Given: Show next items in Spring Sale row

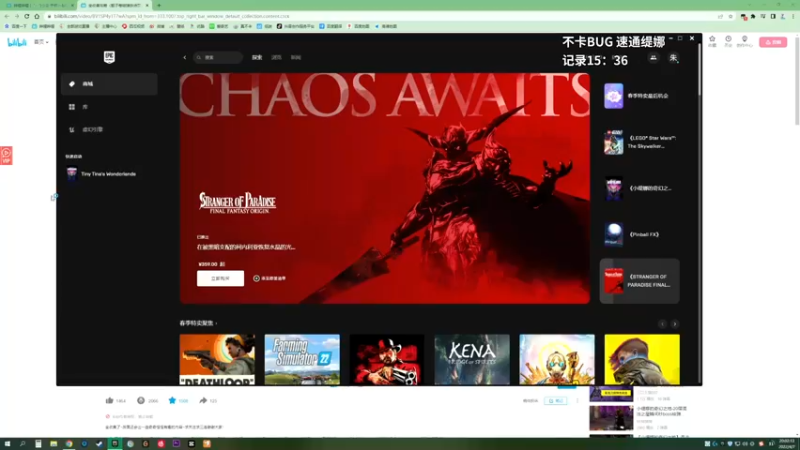Looking at the screenshot, I should click(x=674, y=324).
